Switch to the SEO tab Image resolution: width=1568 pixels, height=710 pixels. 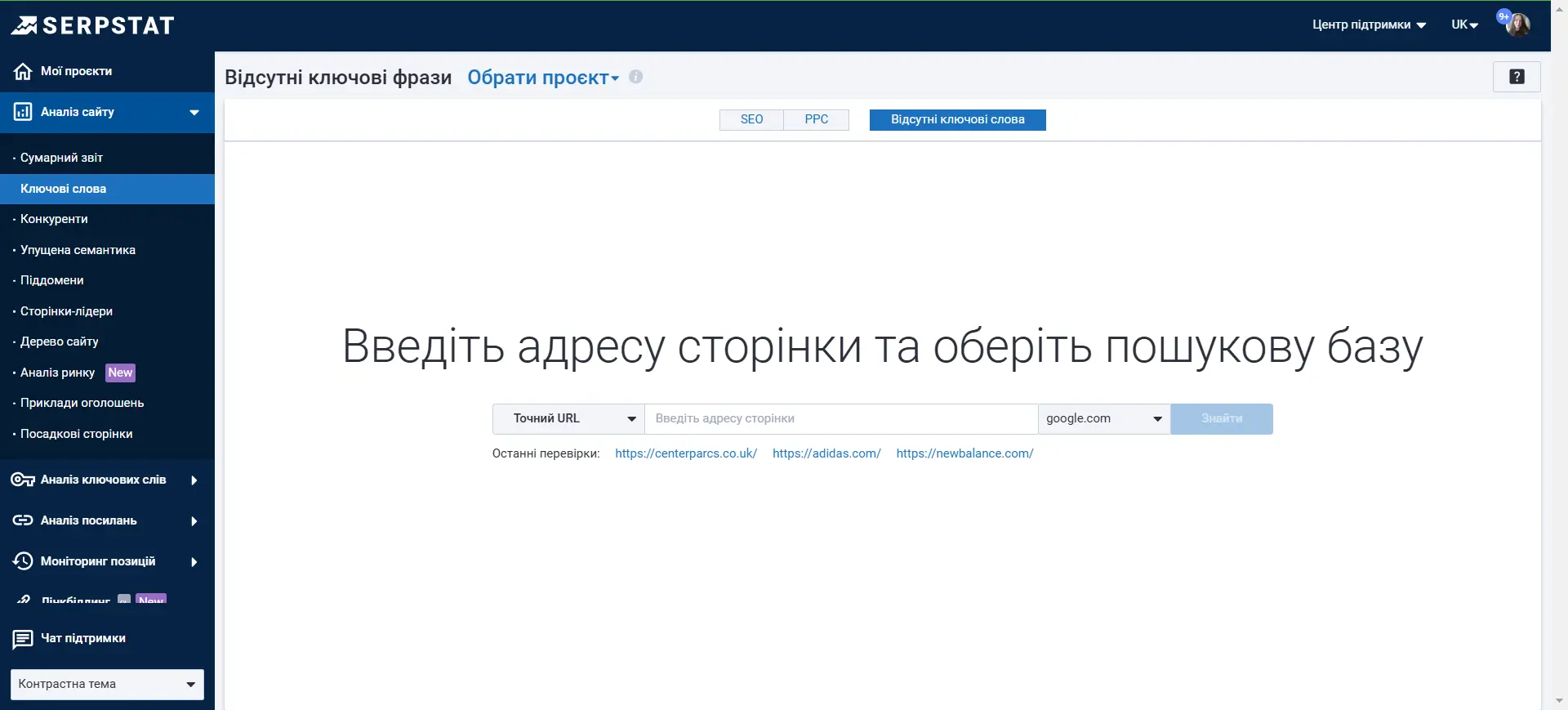[751, 119]
